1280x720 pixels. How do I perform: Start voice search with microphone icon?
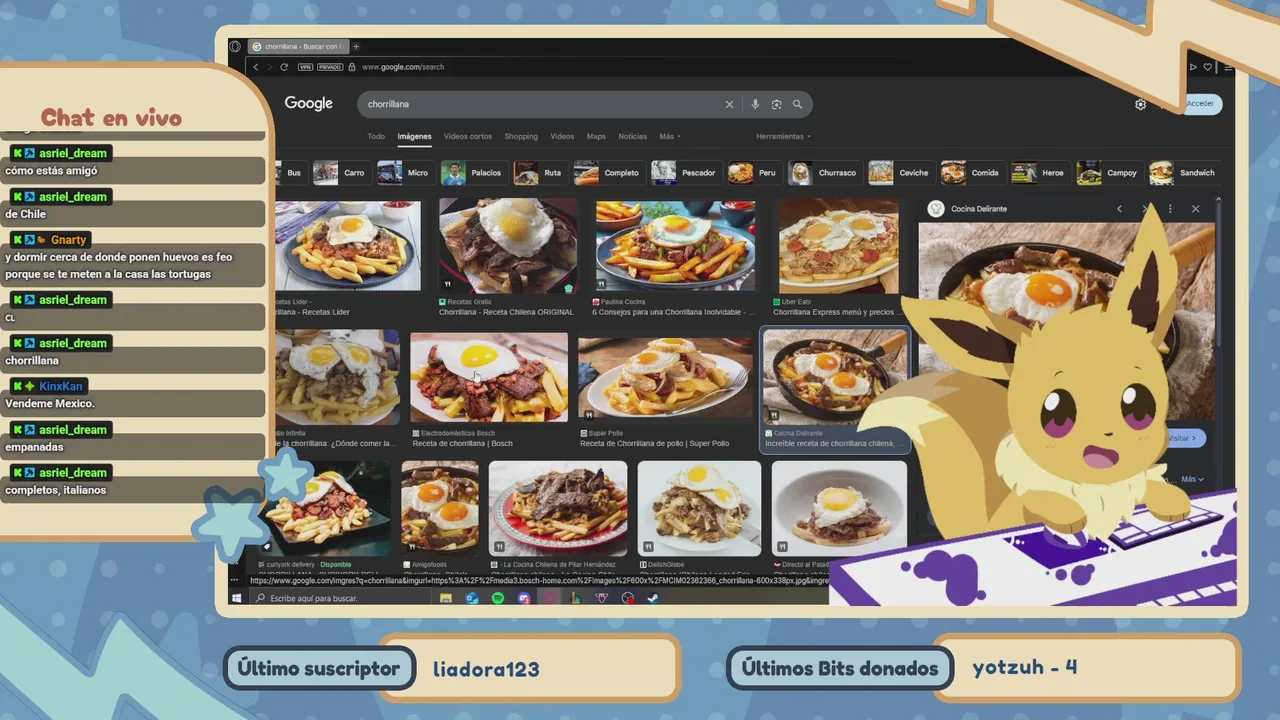pyautogui.click(x=755, y=104)
